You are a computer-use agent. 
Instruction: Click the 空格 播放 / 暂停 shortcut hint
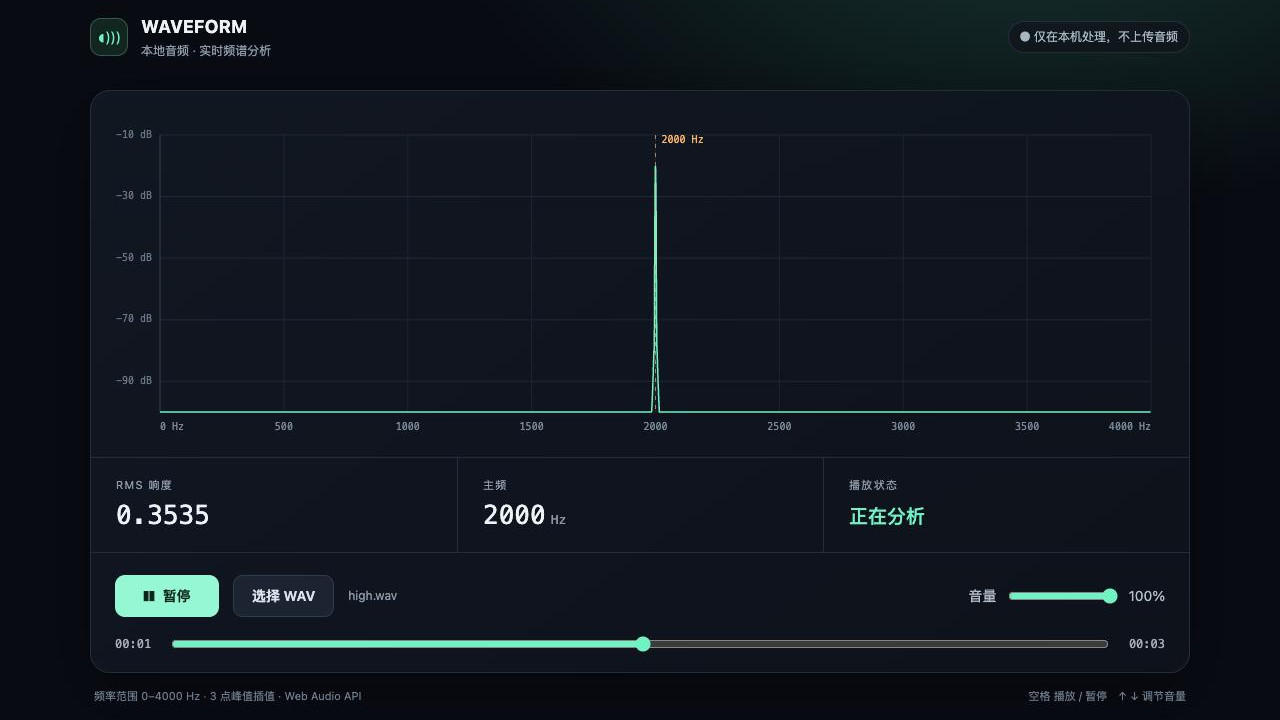point(1068,696)
